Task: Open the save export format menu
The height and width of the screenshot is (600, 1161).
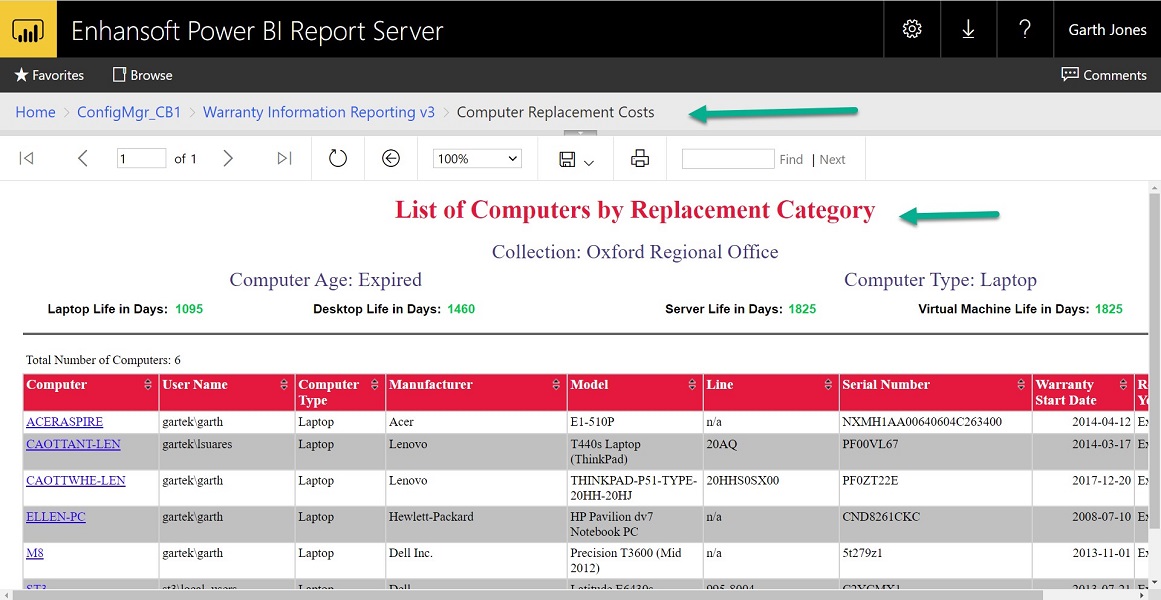Action: [576, 159]
